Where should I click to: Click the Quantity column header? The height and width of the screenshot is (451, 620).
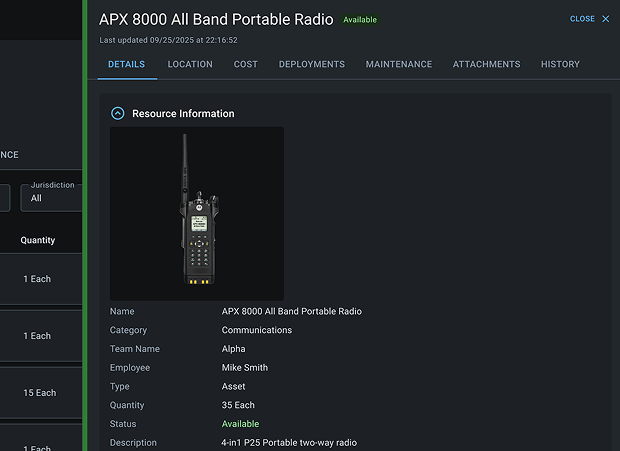click(x=38, y=240)
